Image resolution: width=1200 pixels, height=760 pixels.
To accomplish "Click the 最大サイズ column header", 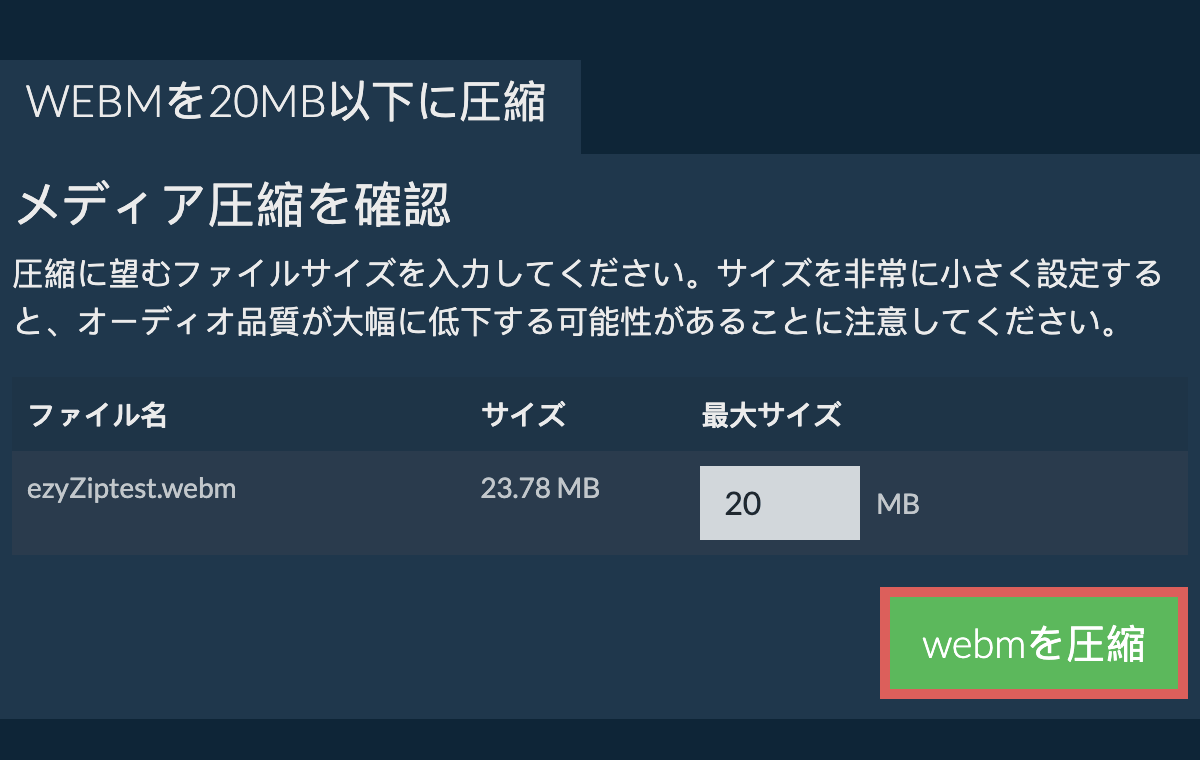I will click(x=771, y=414).
